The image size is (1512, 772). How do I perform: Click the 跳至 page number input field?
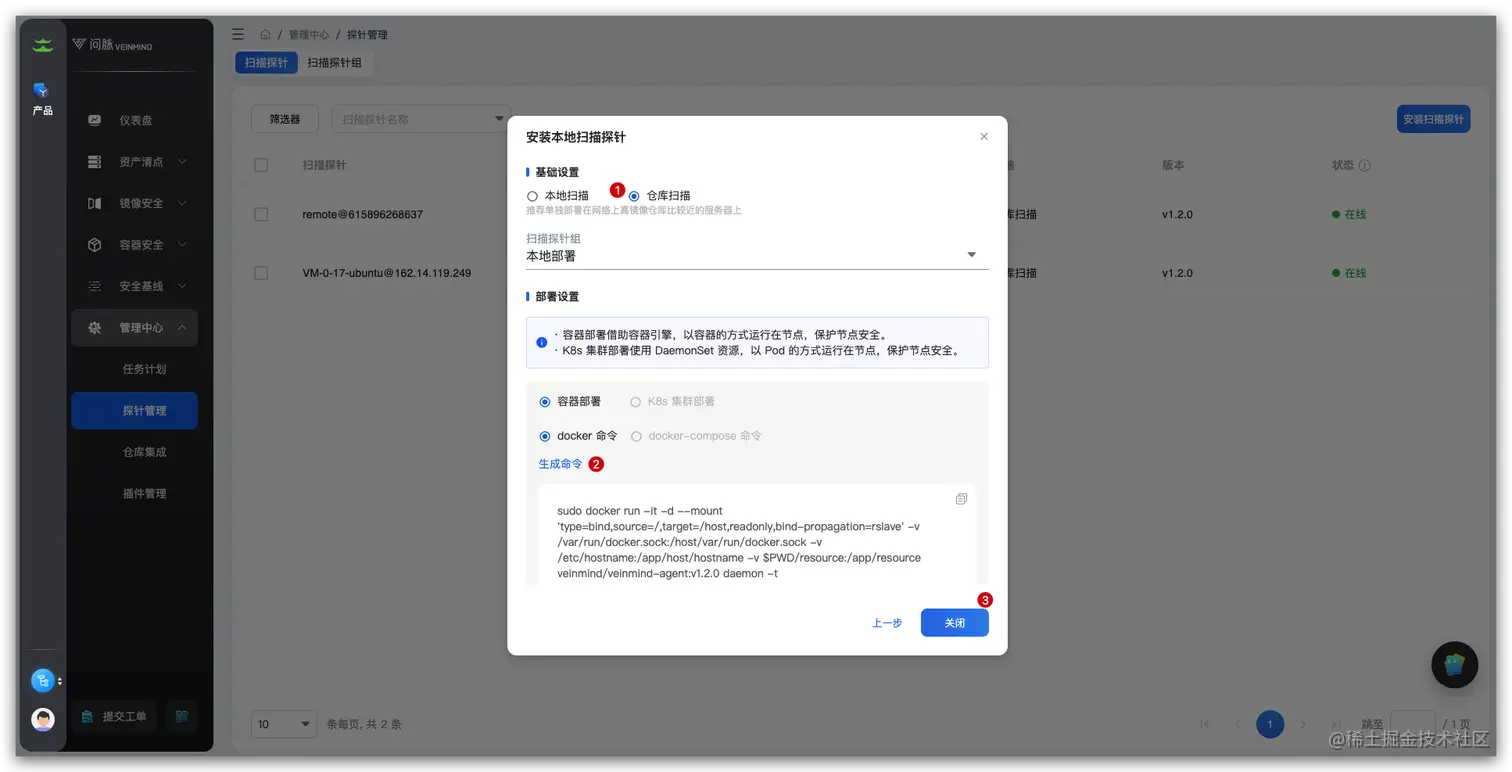(1413, 724)
